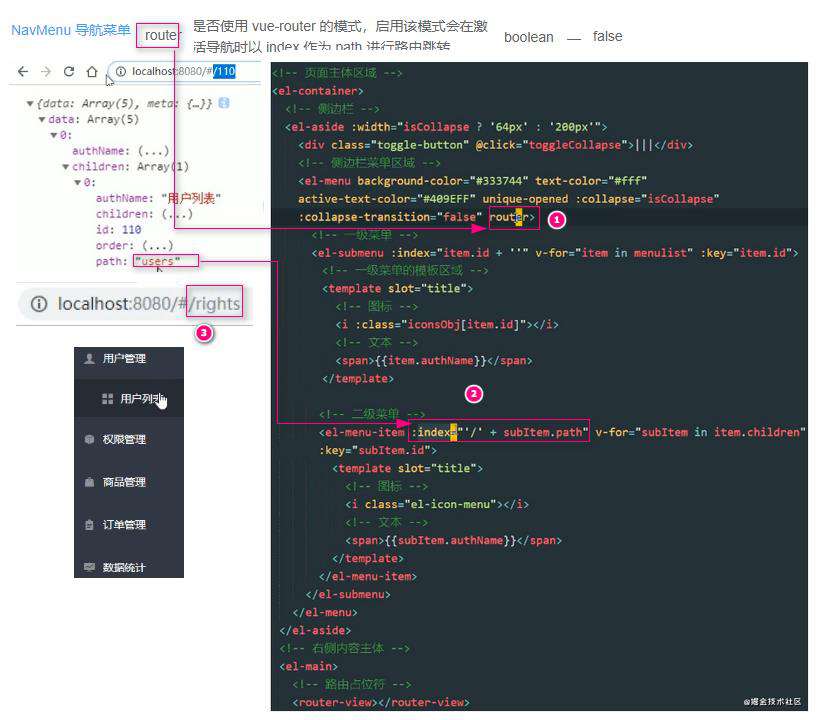The width and height of the screenshot is (817, 720).
Task: Click the browser forward arrow
Action: pos(46,71)
